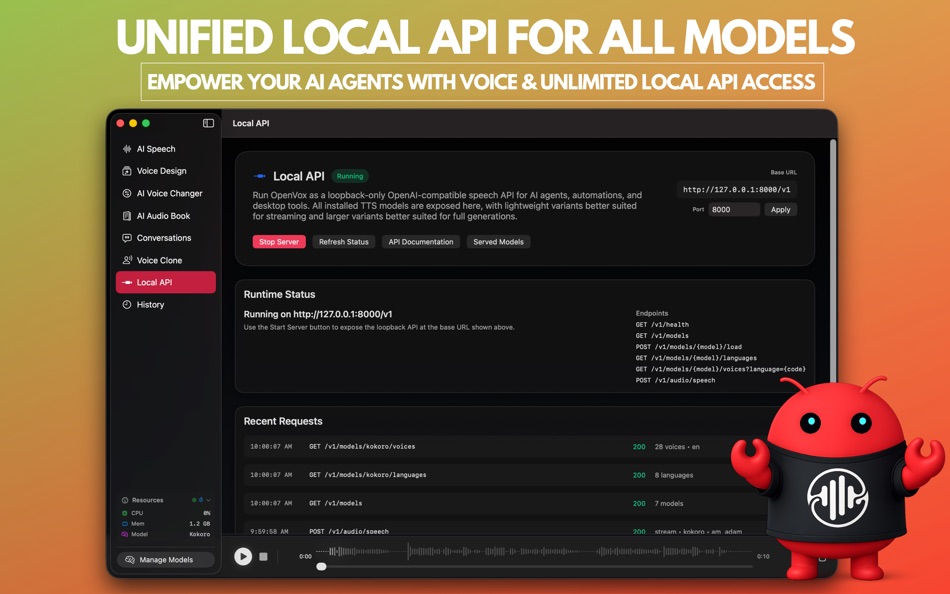This screenshot has height=594, width=950.
Task: Collapse the Resources panel chevron
Action: click(x=208, y=500)
